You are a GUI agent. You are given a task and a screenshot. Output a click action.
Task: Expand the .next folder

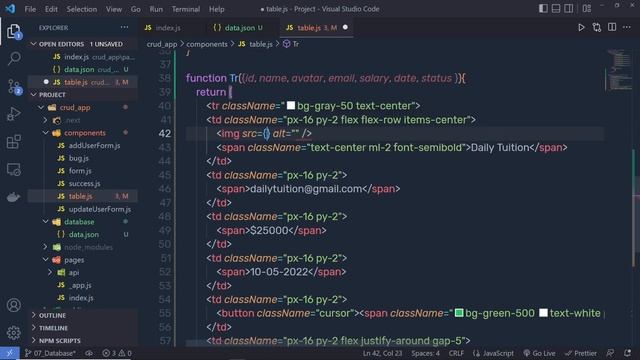[x=45, y=120]
